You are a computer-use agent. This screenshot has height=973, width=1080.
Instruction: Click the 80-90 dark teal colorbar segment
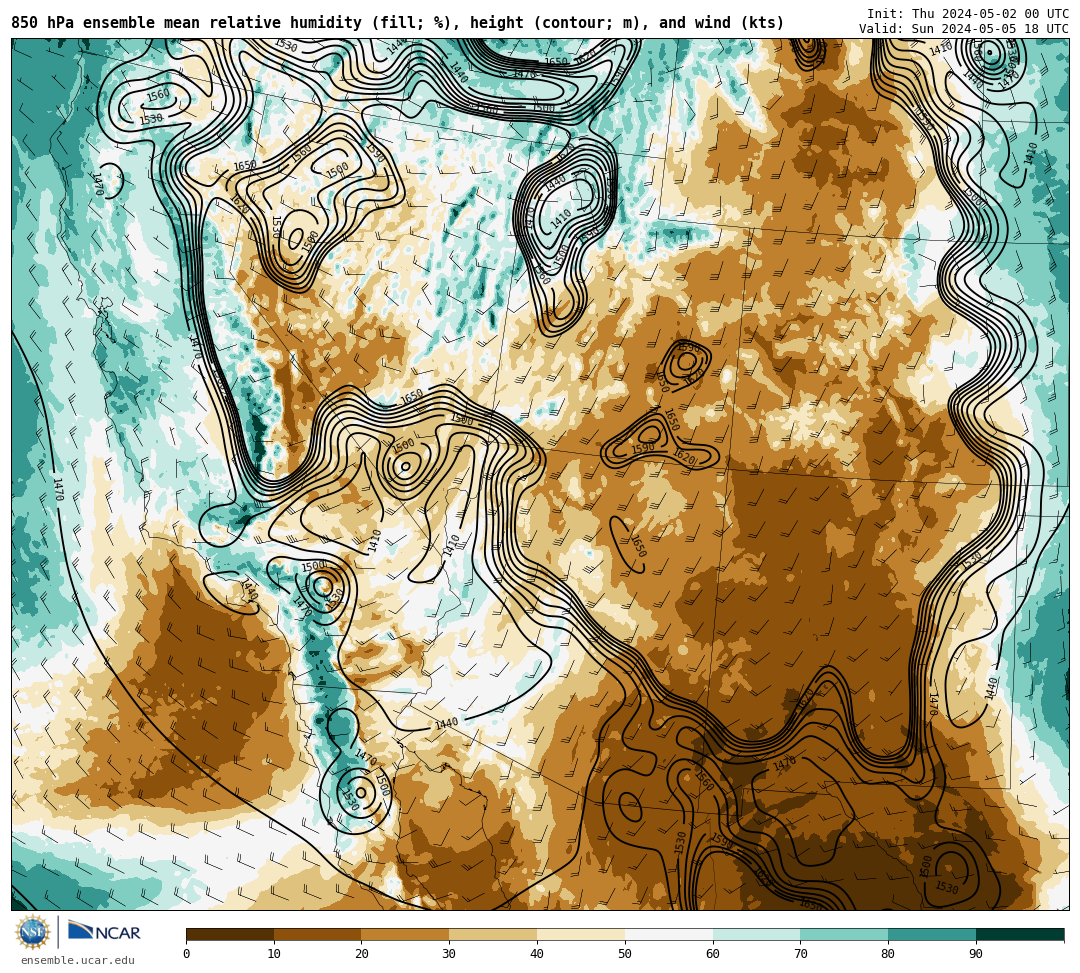(932, 934)
